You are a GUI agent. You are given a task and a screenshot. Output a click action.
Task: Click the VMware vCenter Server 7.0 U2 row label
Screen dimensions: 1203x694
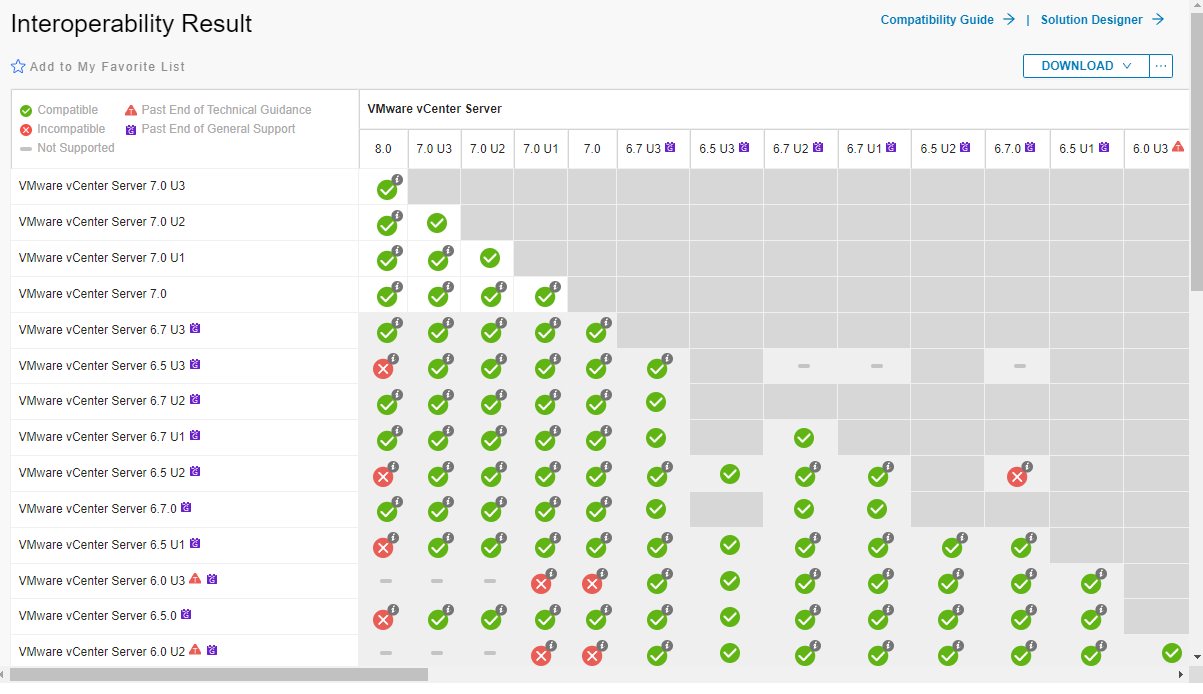pyautogui.click(x=102, y=222)
